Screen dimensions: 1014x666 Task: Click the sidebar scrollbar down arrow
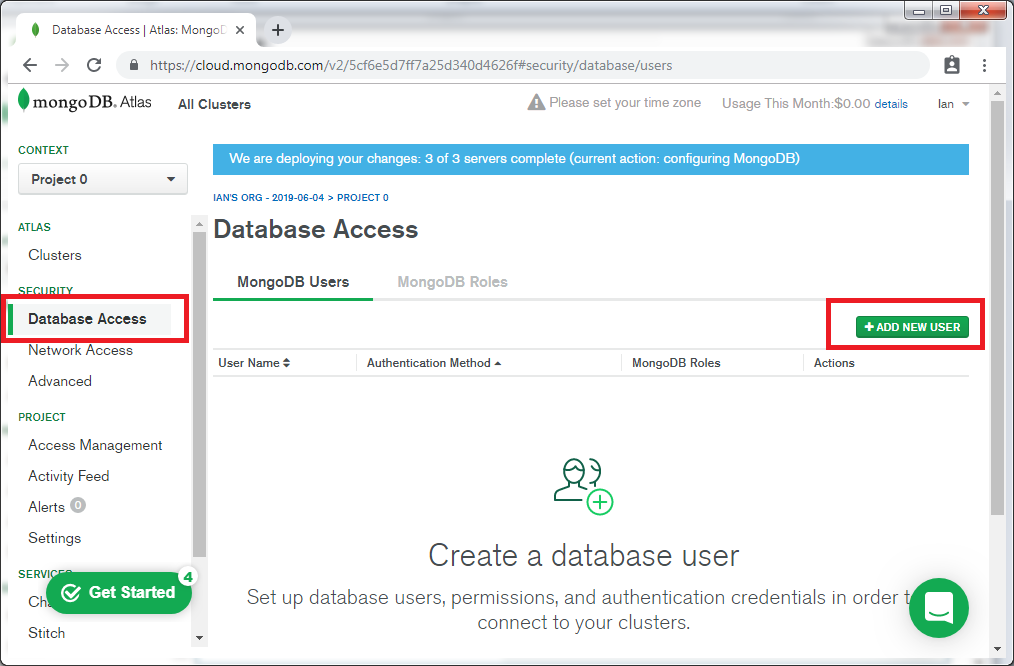point(199,638)
